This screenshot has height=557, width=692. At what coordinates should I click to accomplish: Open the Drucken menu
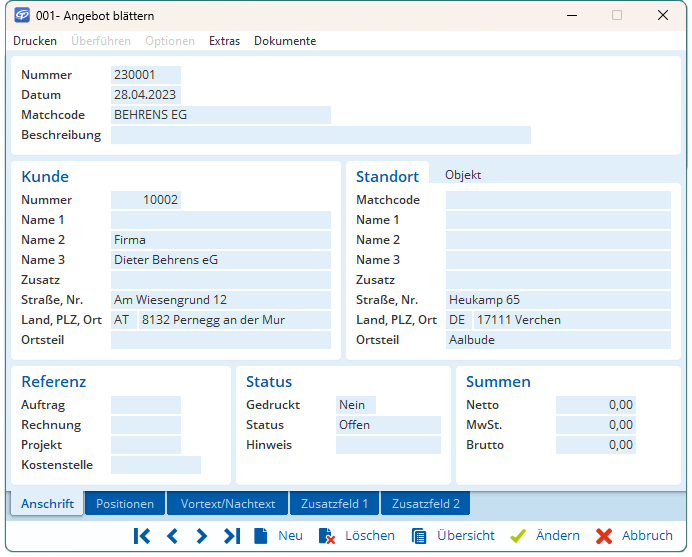[35, 41]
